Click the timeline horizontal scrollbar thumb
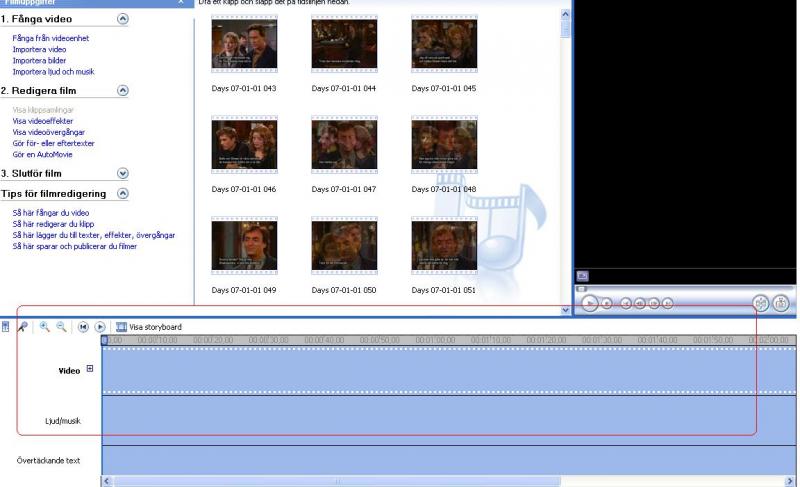Viewport: 800px width, 487px height. coord(337,481)
